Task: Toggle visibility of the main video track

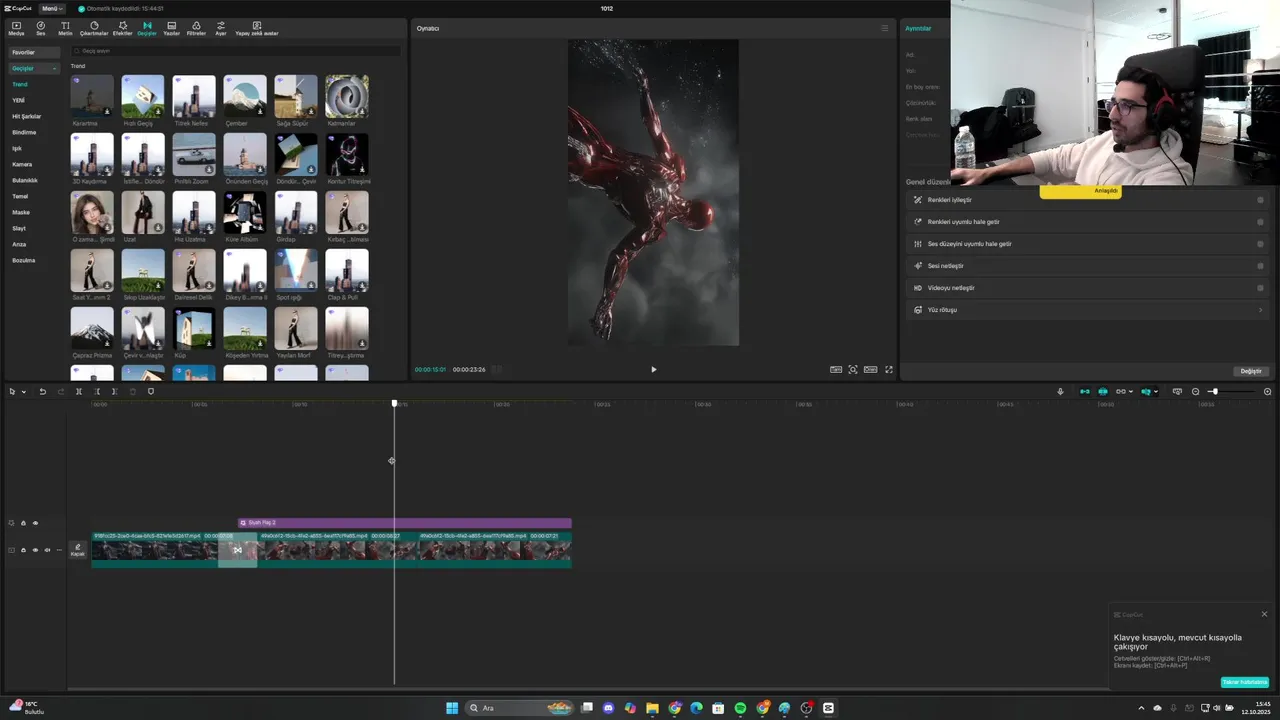Action: [x=35, y=550]
